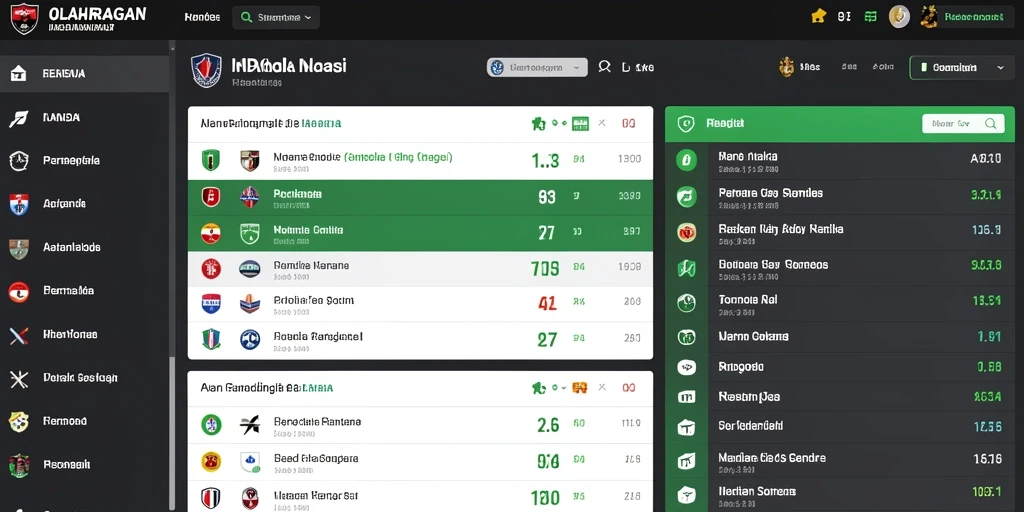Viewport: 1024px width, 512px height.
Task: Close the first table with its X
Action: 602,123
